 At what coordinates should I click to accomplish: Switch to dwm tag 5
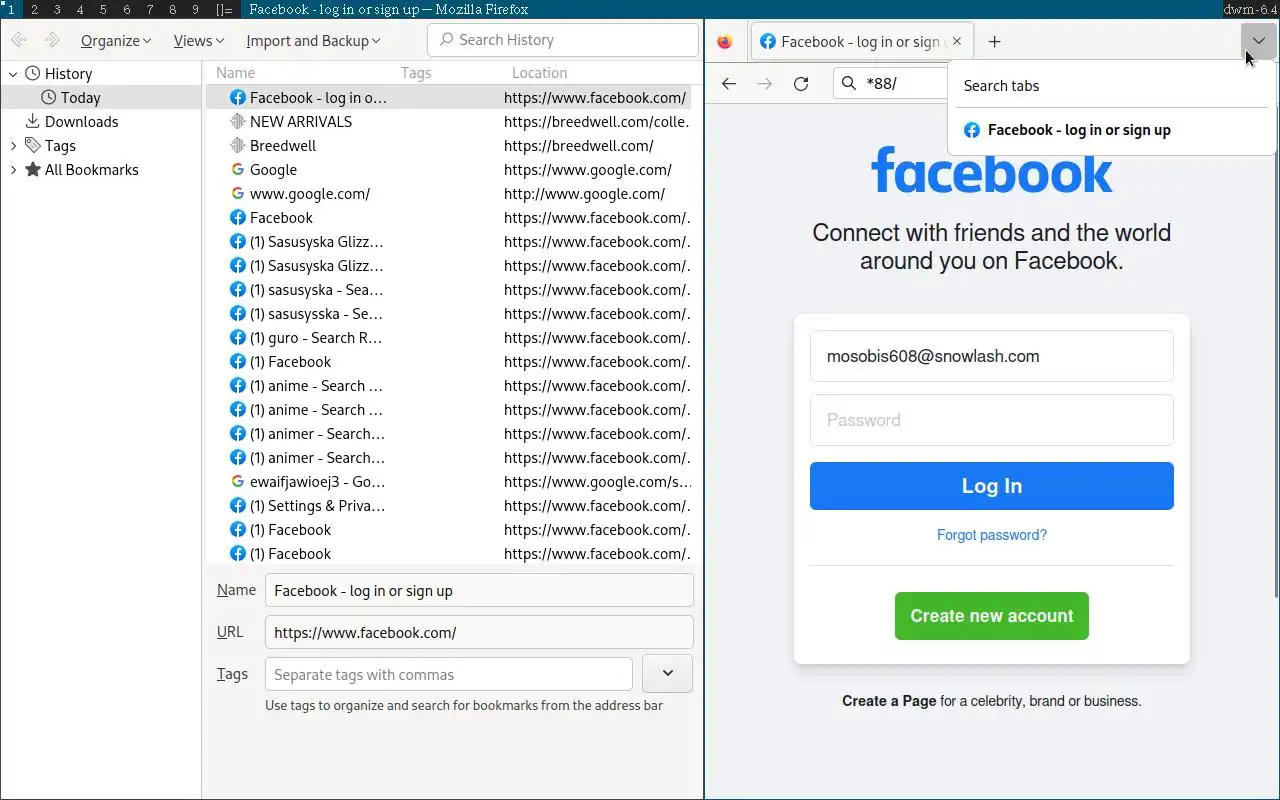click(103, 9)
